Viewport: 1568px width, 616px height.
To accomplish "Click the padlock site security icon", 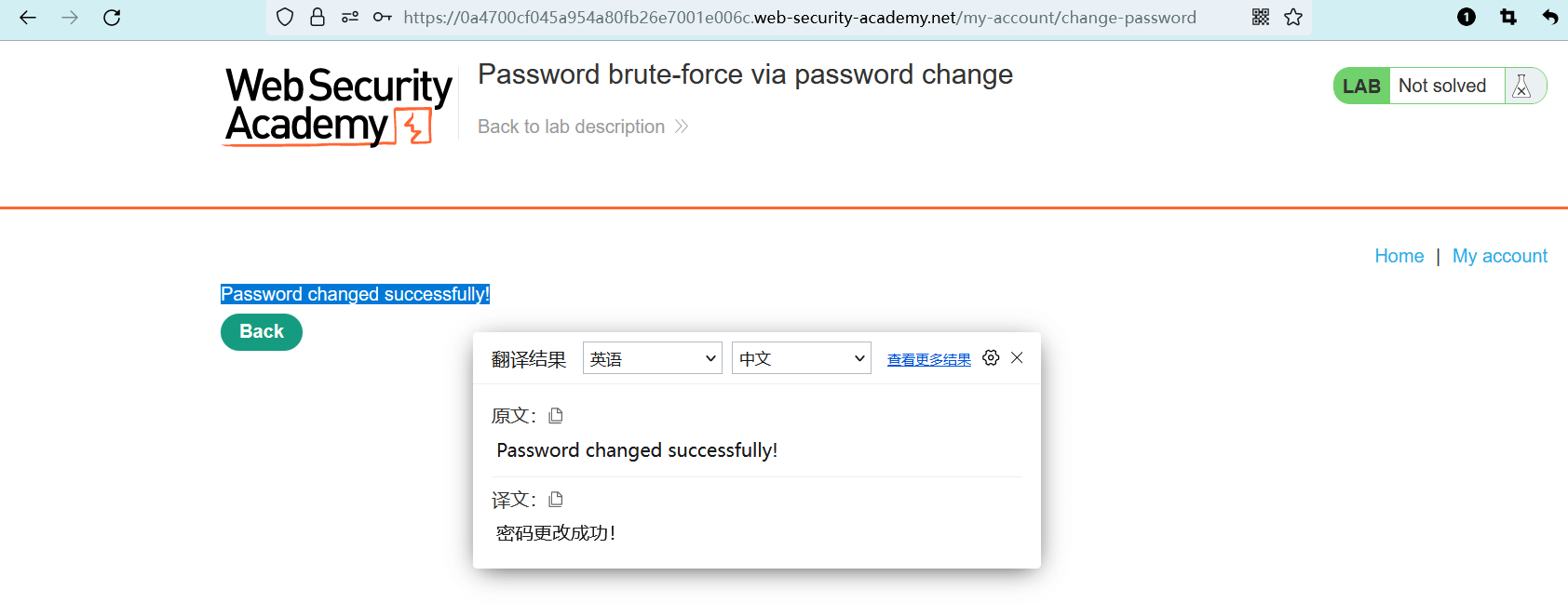I will pyautogui.click(x=318, y=18).
